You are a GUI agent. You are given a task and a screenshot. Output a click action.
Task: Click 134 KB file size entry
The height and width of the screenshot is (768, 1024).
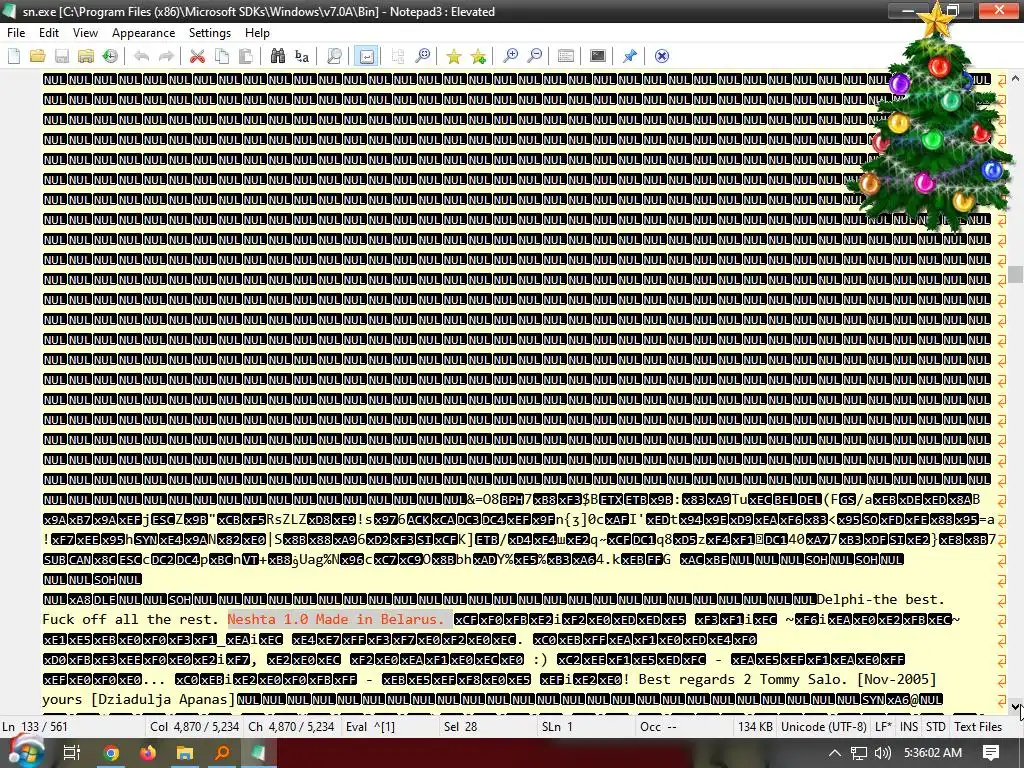coord(756,727)
